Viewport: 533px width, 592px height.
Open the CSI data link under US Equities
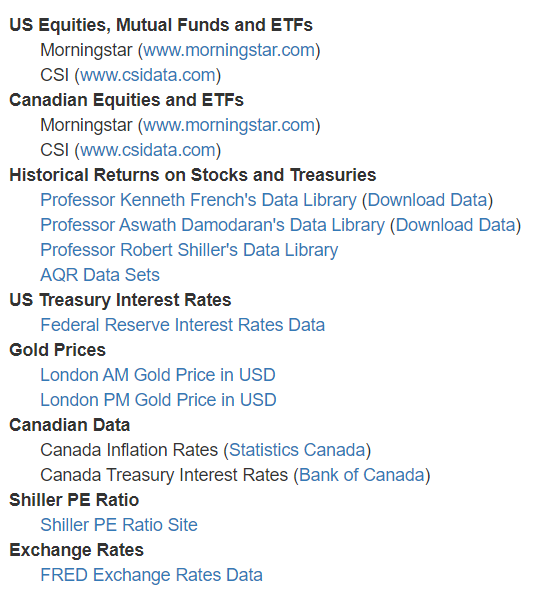(x=148, y=75)
